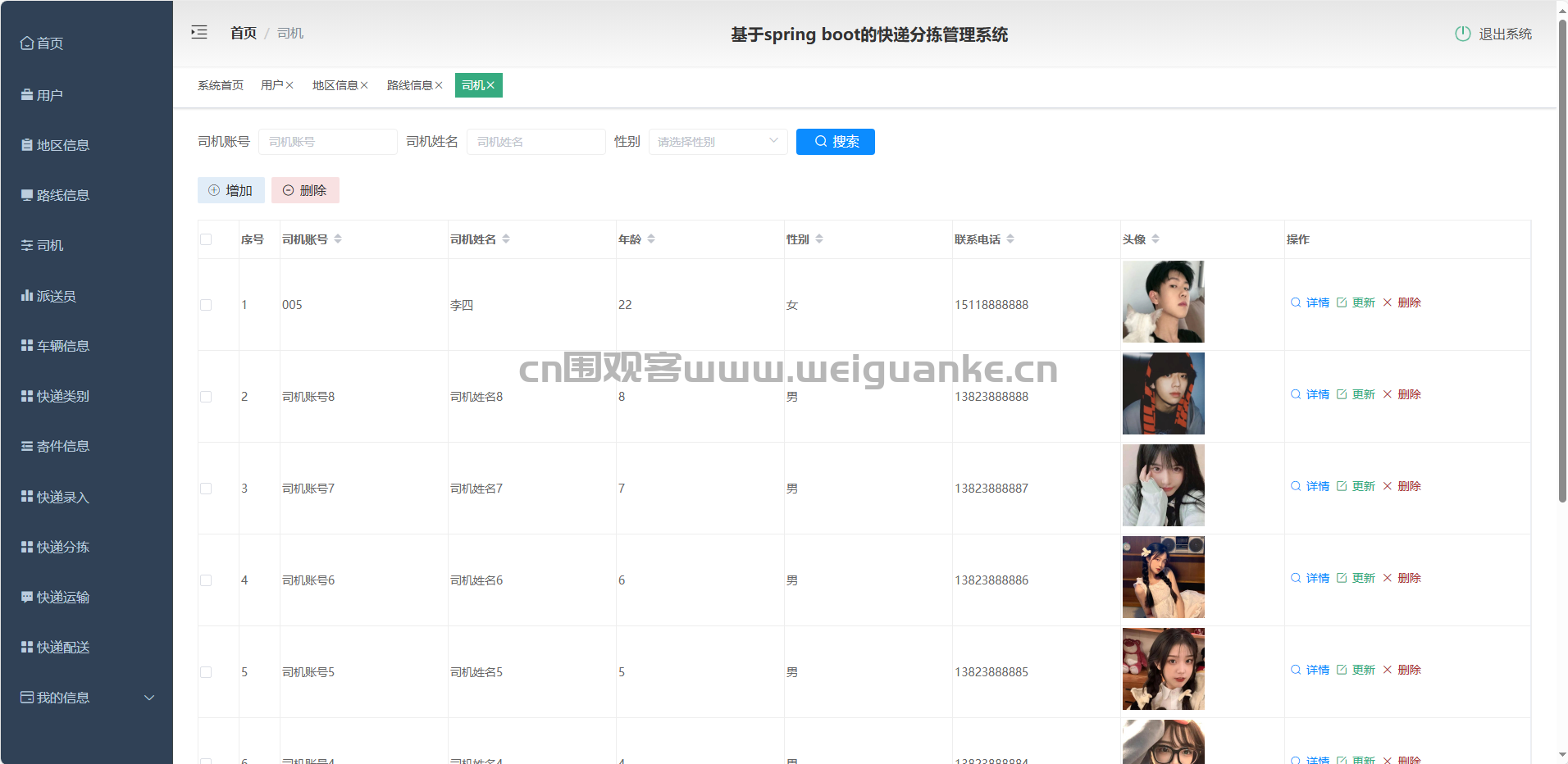Click the power icon to log out
This screenshot has height=764, width=1568.
[x=1462, y=34]
